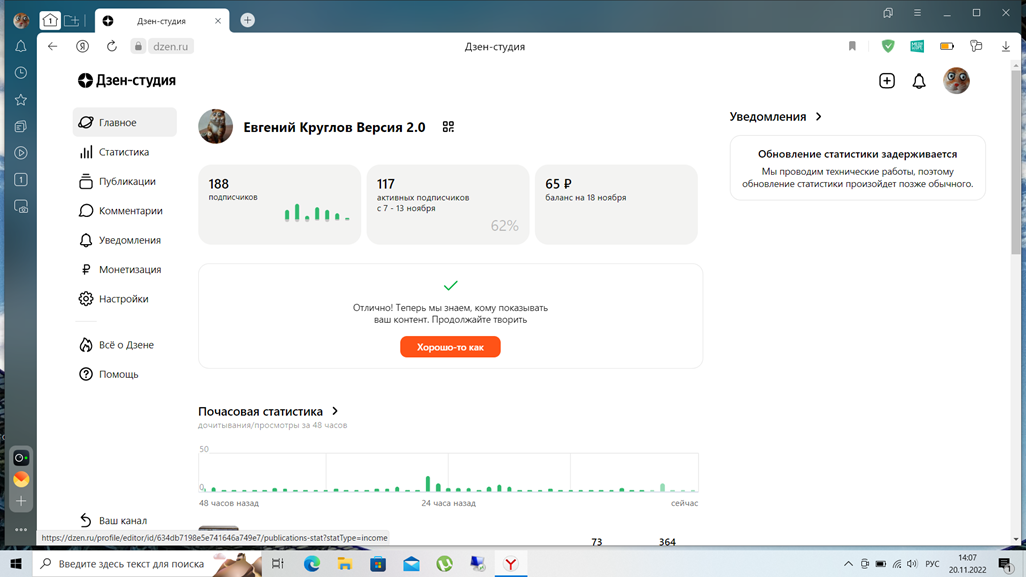Screen dimensions: 1026x577
Task: Open the Alice assistant icon in side panel
Action: (x=21, y=458)
